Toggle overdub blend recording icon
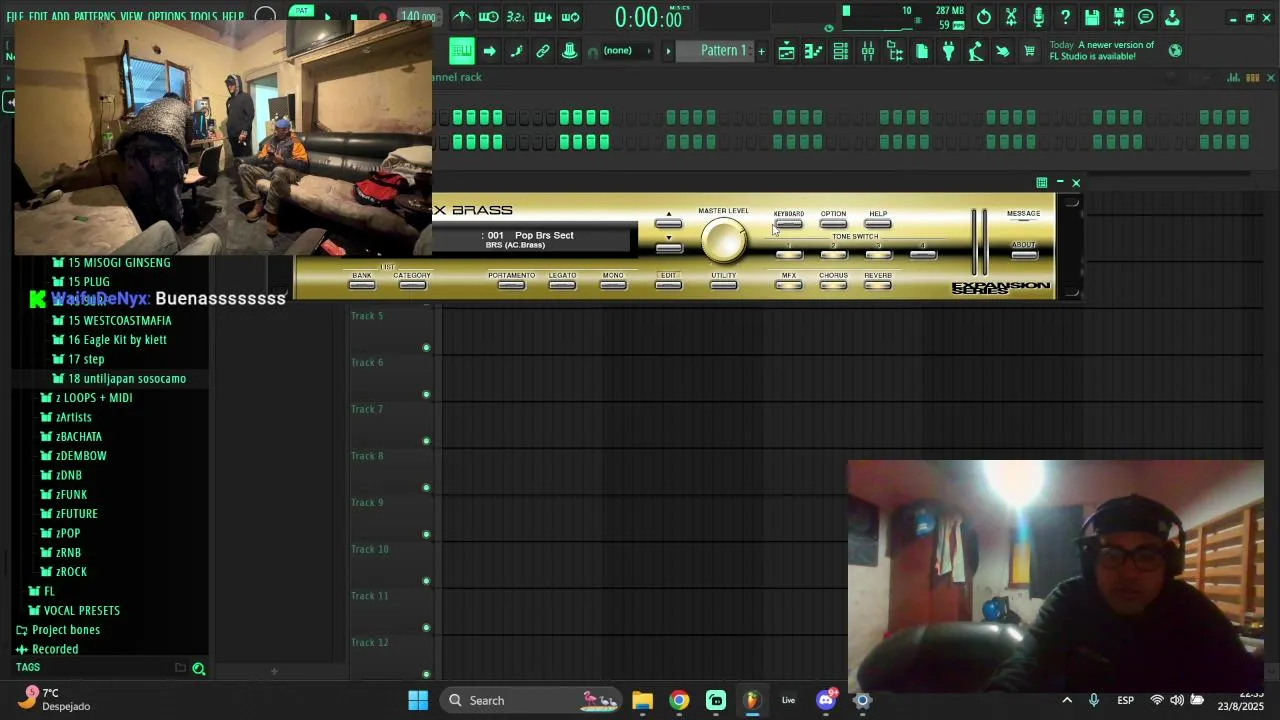Image resolution: width=1280 pixels, height=720 pixels. (x=543, y=17)
